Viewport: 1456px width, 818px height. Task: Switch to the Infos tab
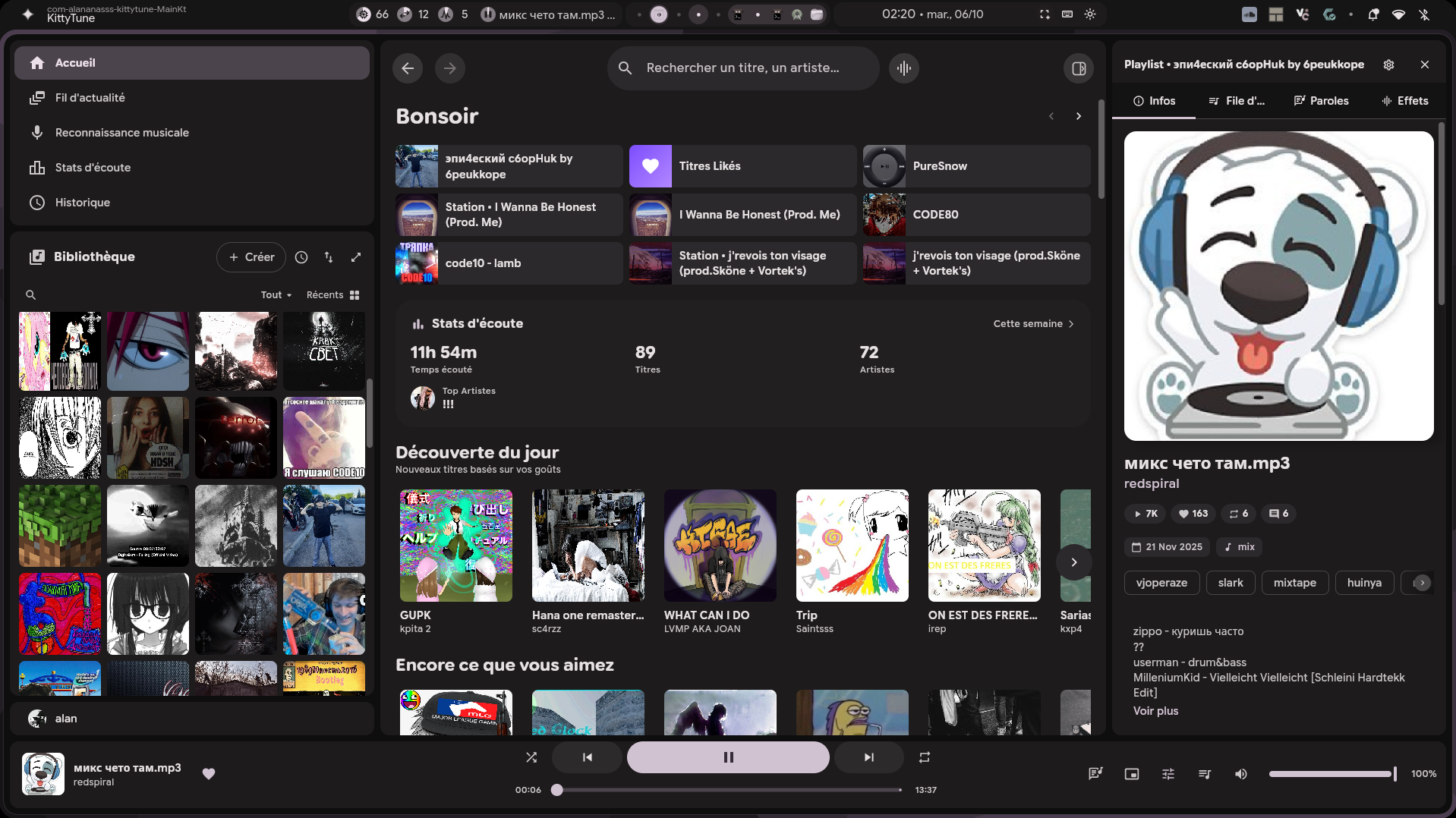(x=1154, y=101)
